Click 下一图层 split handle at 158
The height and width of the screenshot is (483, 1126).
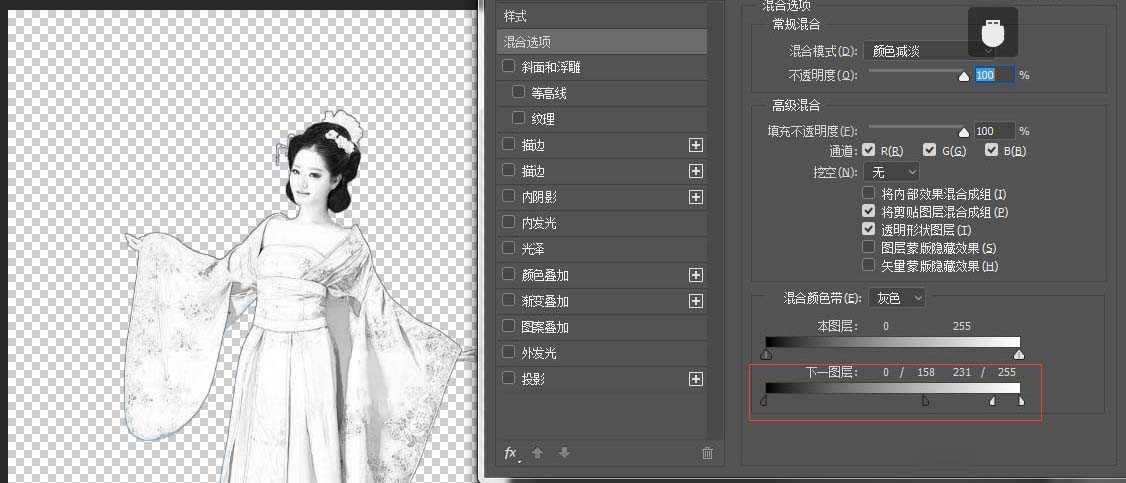(925, 400)
